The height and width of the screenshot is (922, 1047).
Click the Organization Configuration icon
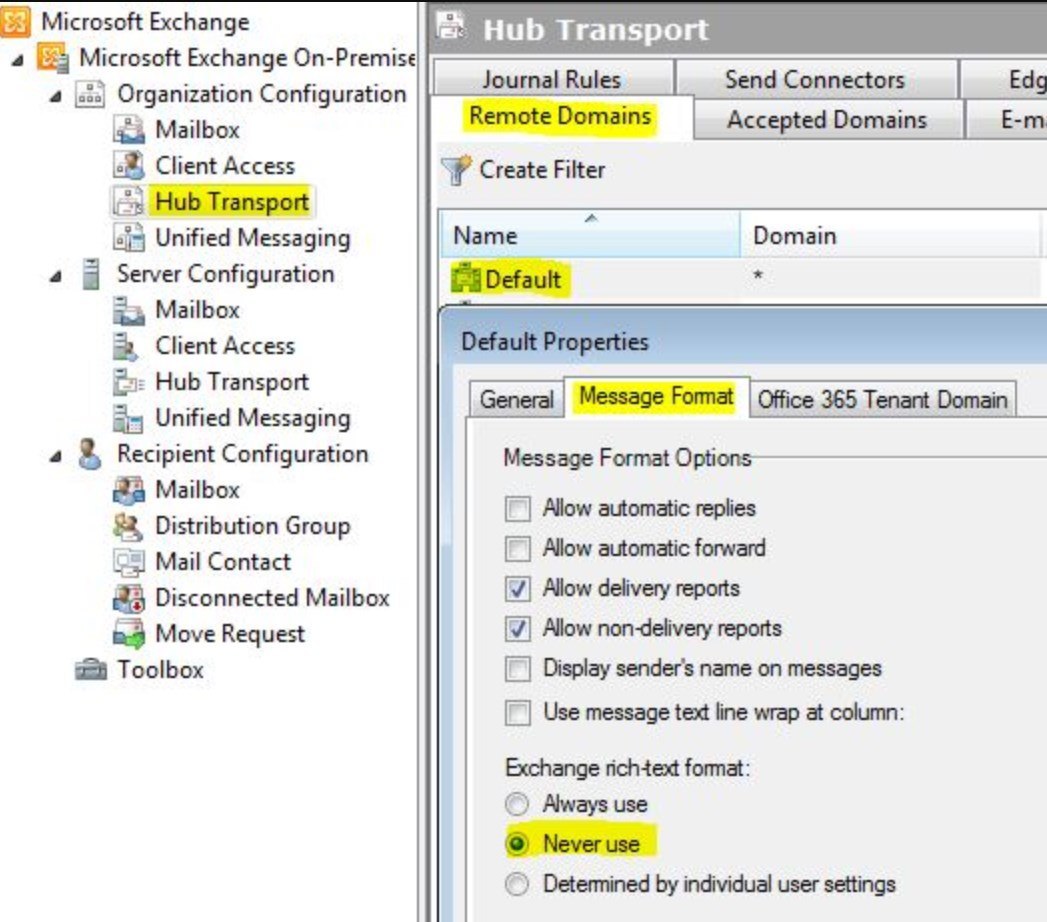[x=89, y=94]
